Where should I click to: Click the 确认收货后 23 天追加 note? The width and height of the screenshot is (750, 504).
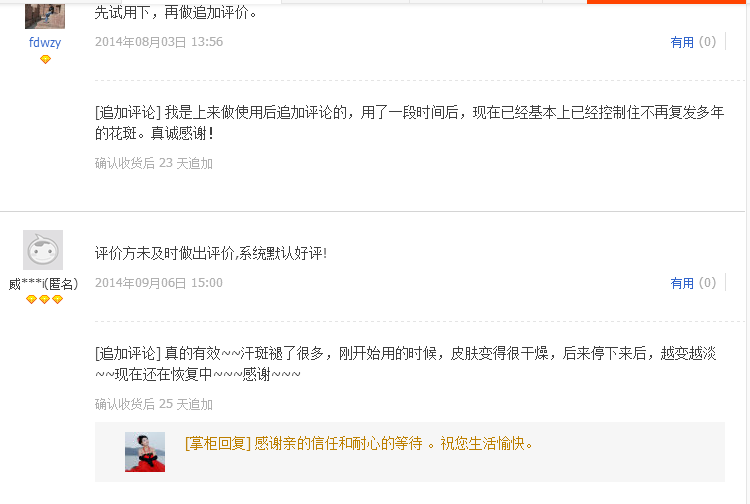click(154, 164)
